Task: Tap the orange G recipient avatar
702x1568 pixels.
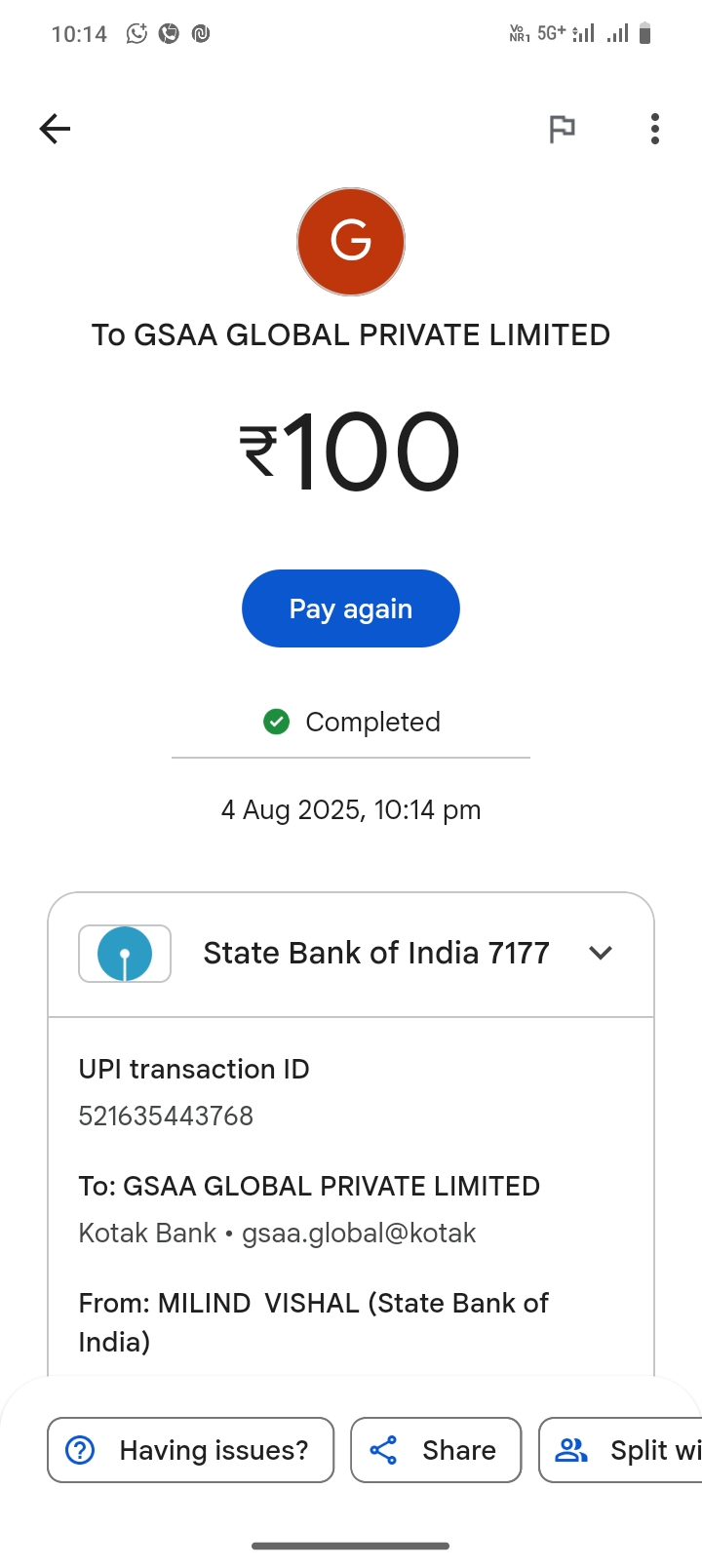Action: point(351,242)
